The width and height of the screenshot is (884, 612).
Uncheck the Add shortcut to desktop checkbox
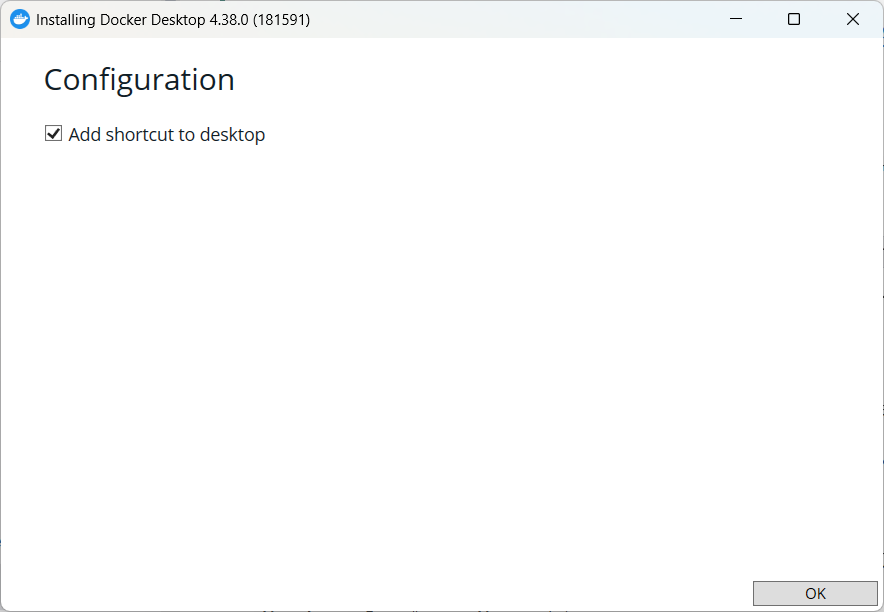pyautogui.click(x=54, y=134)
